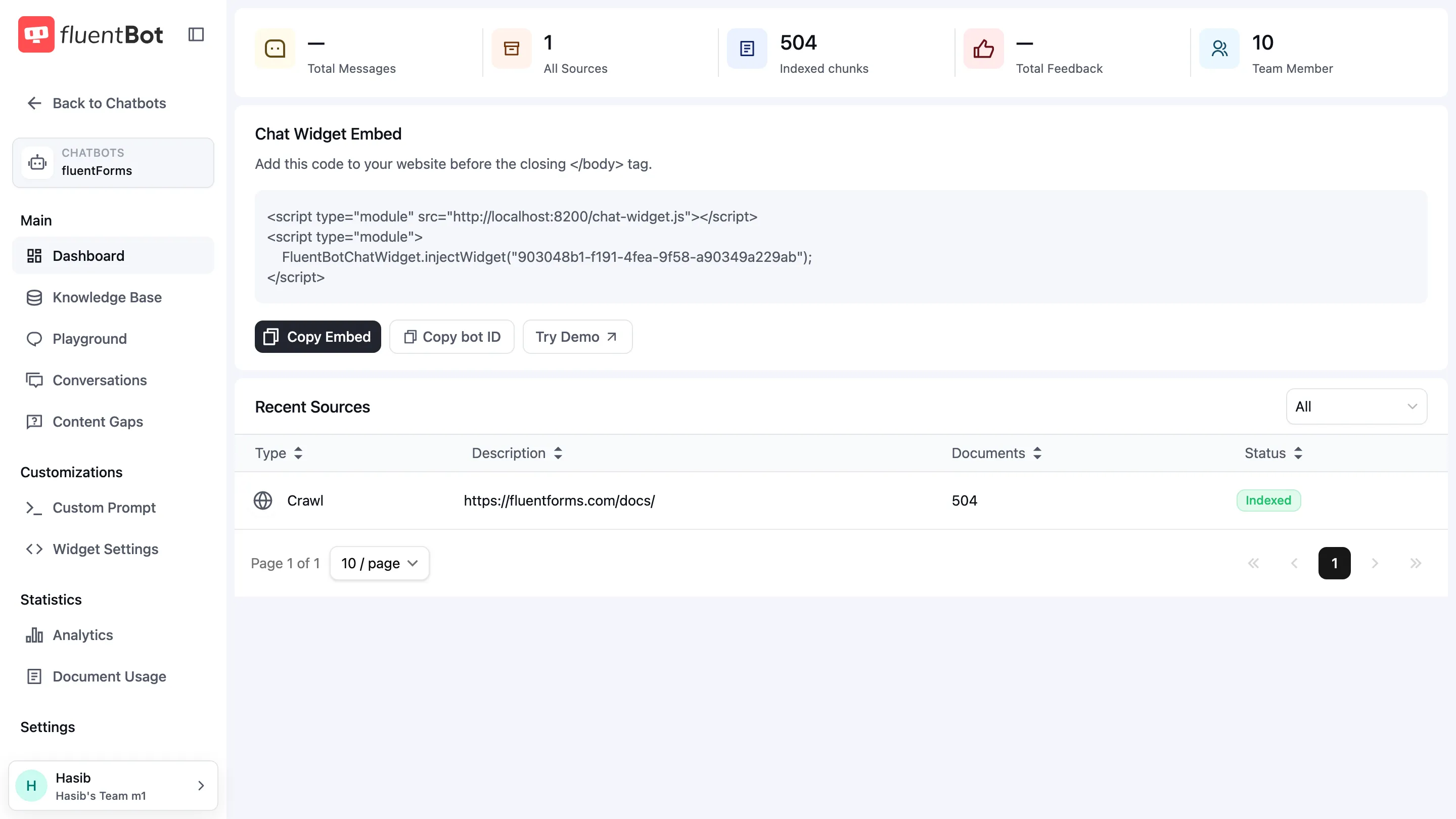Expand the Hasib account menu
This screenshot has height=819, width=1456.
[113, 785]
